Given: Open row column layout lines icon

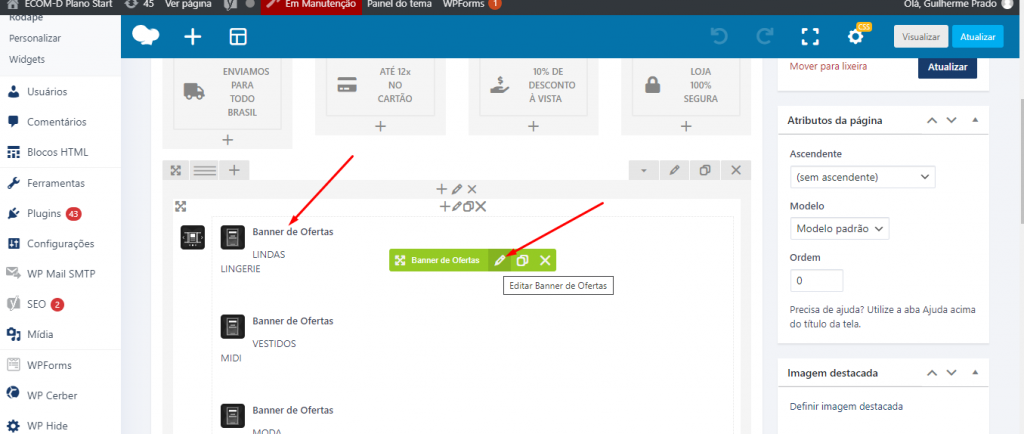Looking at the screenshot, I should coord(204,170).
